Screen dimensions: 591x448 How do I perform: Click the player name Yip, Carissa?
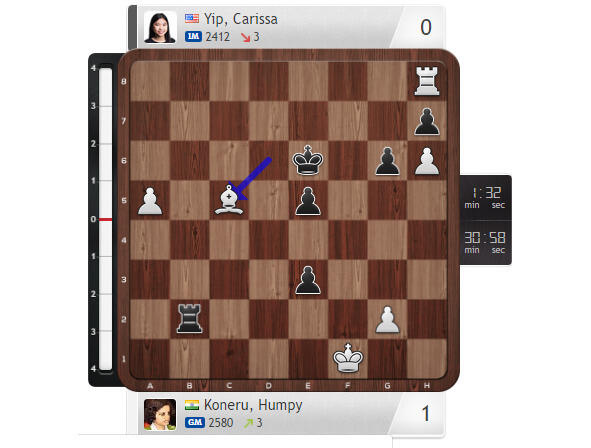click(241, 19)
